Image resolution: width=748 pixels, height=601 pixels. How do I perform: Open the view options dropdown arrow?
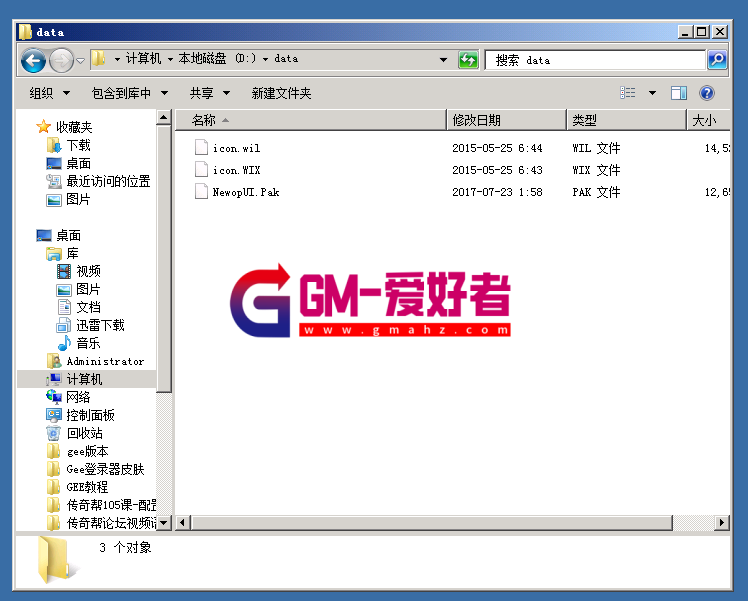[652, 93]
